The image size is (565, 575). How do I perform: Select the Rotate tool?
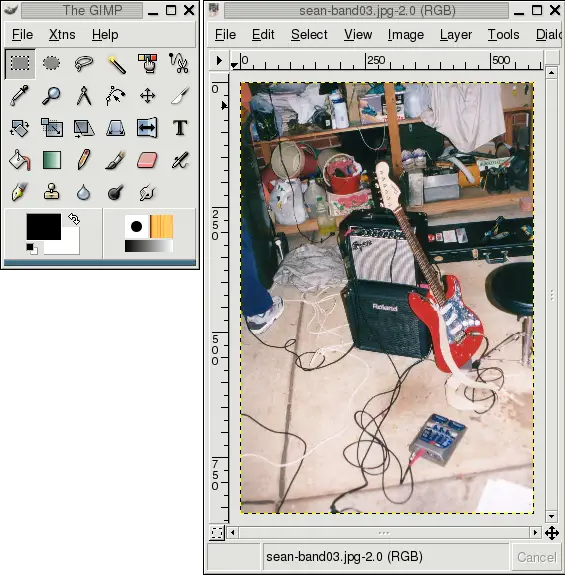(20, 128)
